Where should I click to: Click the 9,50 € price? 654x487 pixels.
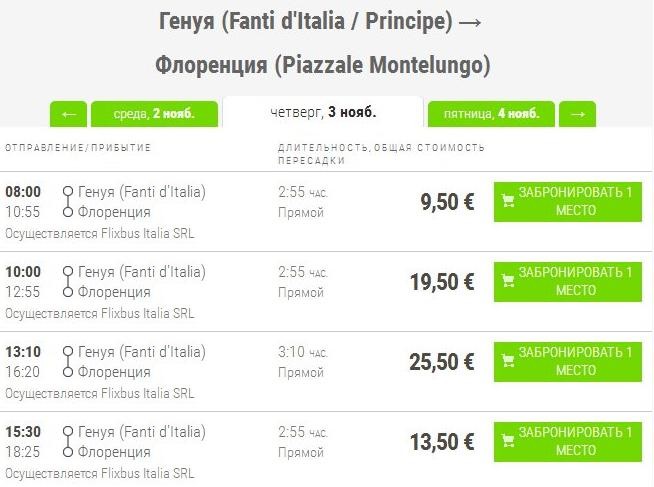point(447,202)
